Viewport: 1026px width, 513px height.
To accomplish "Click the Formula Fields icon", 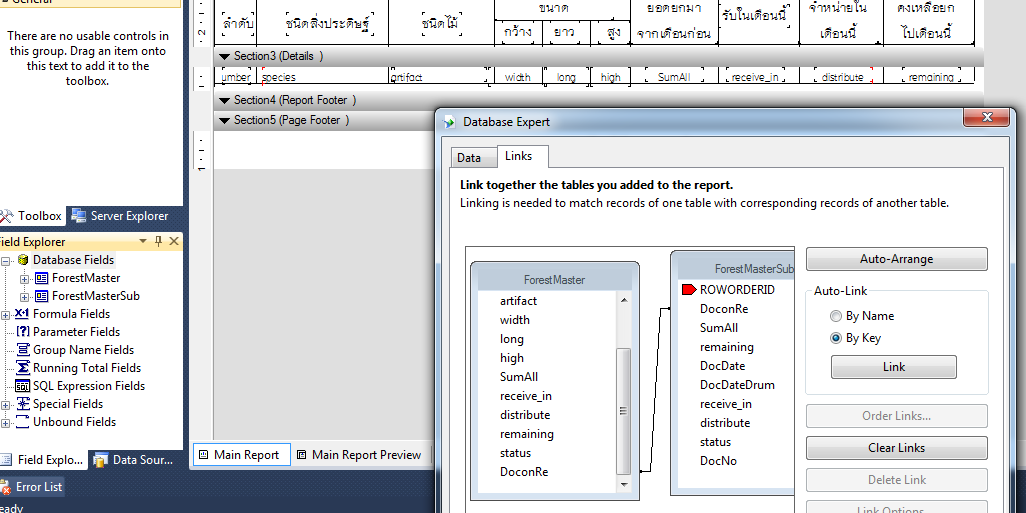I will tap(23, 314).
